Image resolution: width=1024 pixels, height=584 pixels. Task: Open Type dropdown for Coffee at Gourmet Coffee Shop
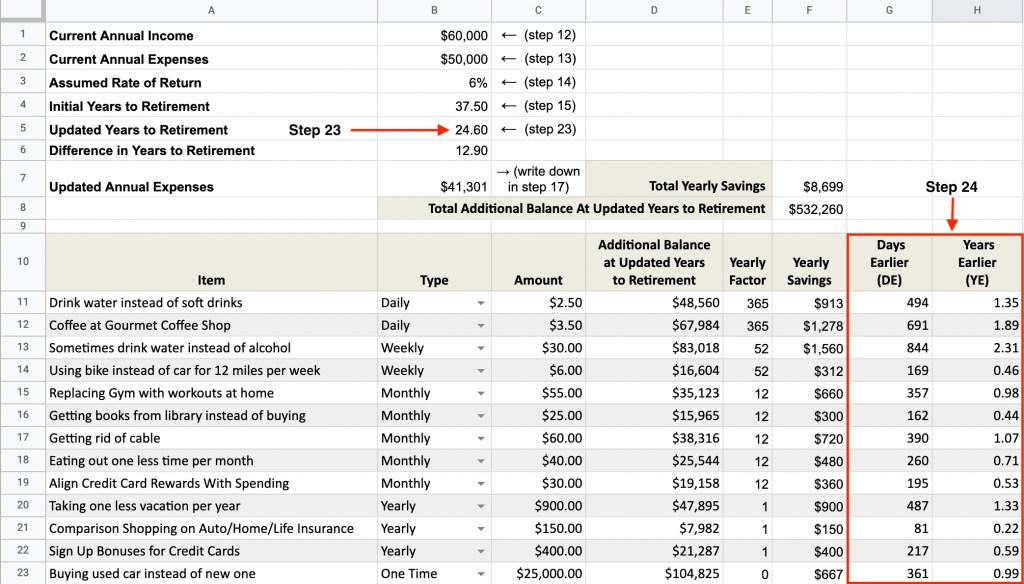[x=481, y=326]
